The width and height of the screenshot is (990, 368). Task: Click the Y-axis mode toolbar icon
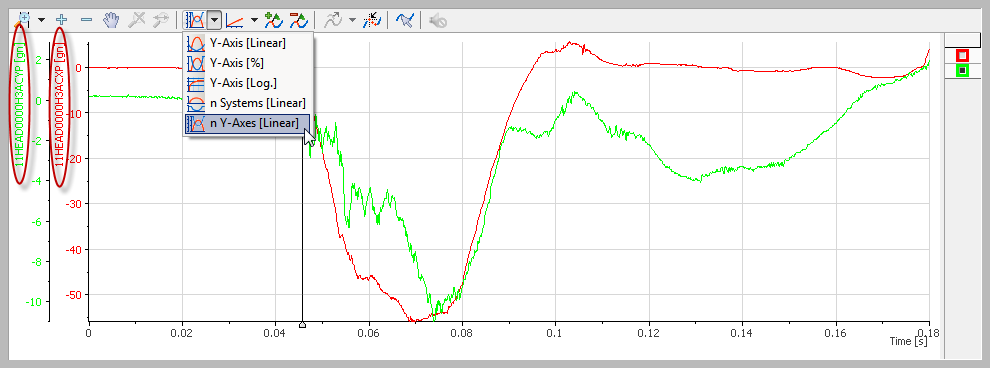click(195, 20)
